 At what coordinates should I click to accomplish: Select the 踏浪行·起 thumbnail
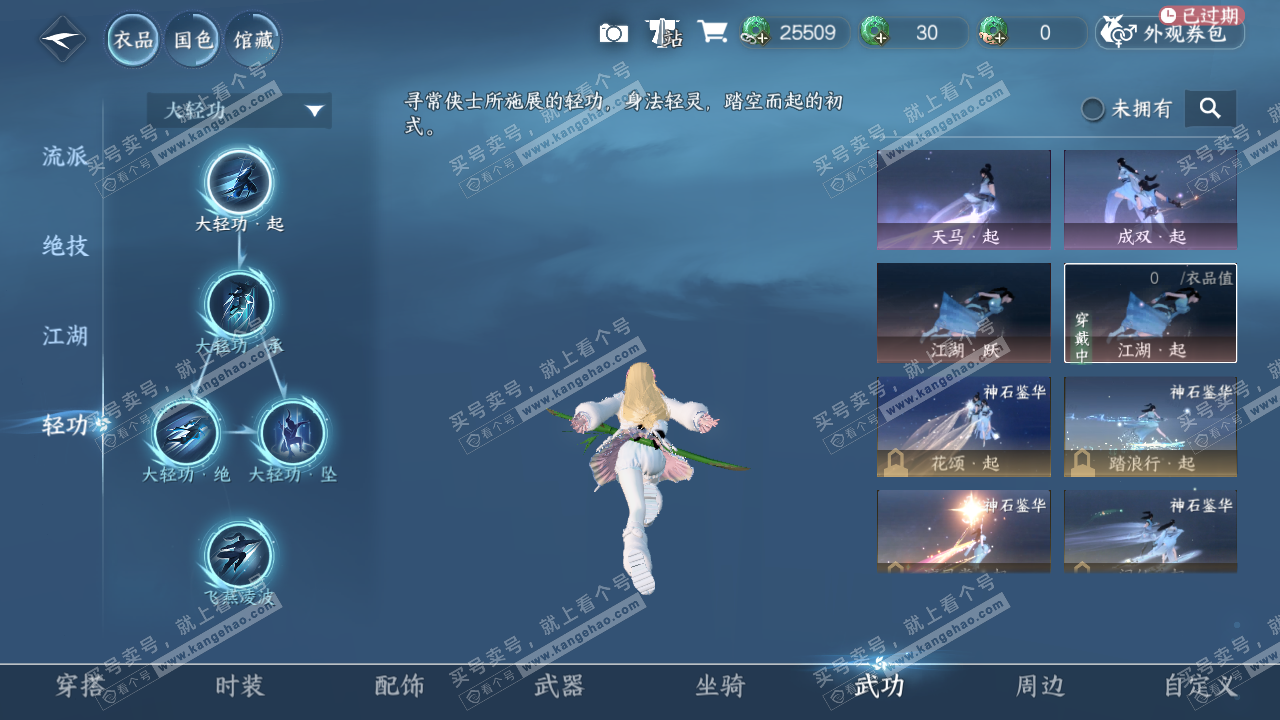coord(1150,427)
